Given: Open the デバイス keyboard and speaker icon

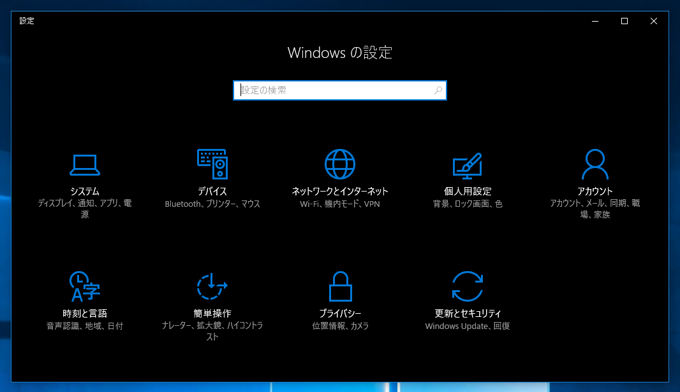Looking at the screenshot, I should pyautogui.click(x=212, y=164).
